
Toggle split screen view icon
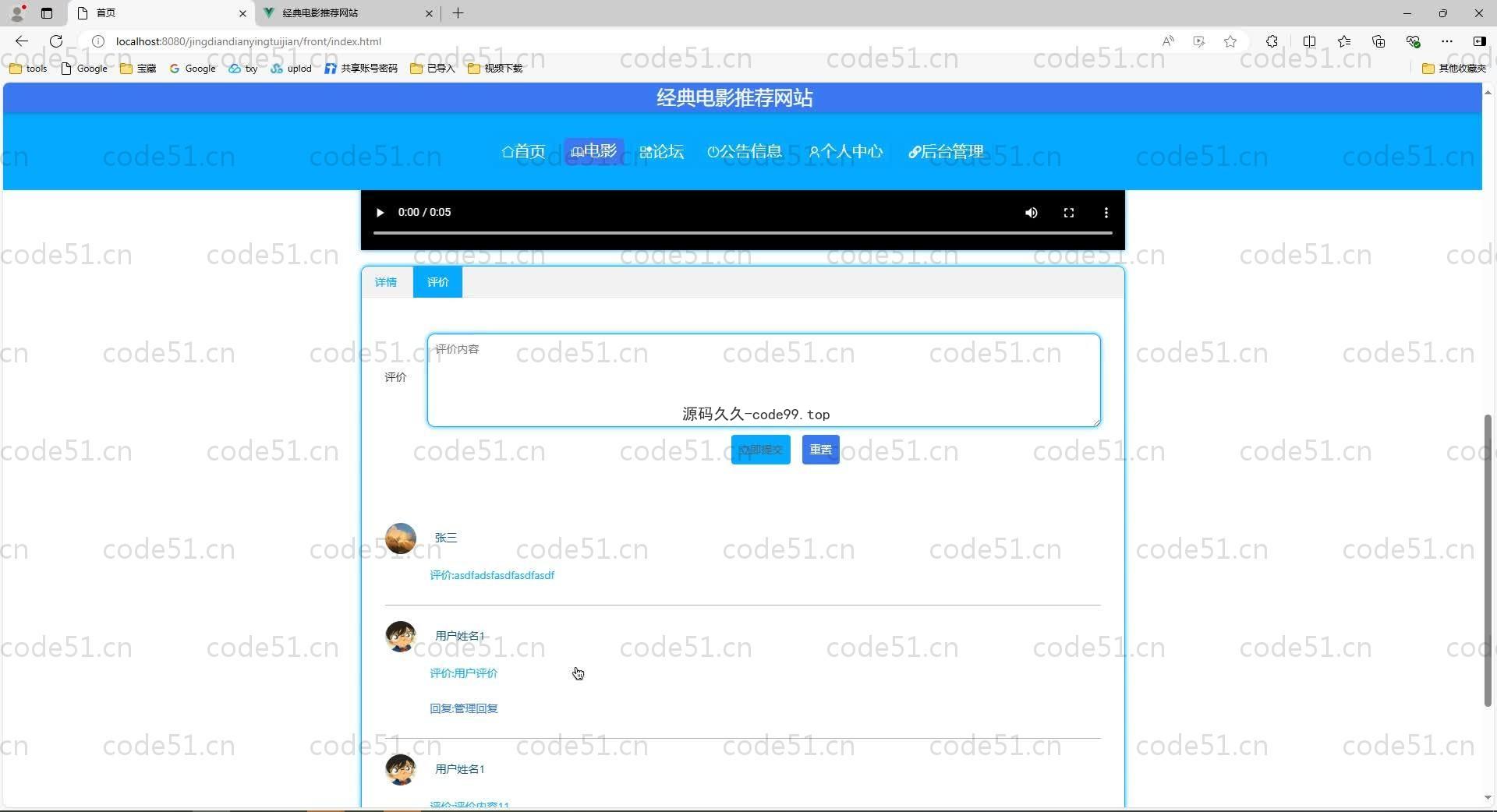click(1309, 41)
